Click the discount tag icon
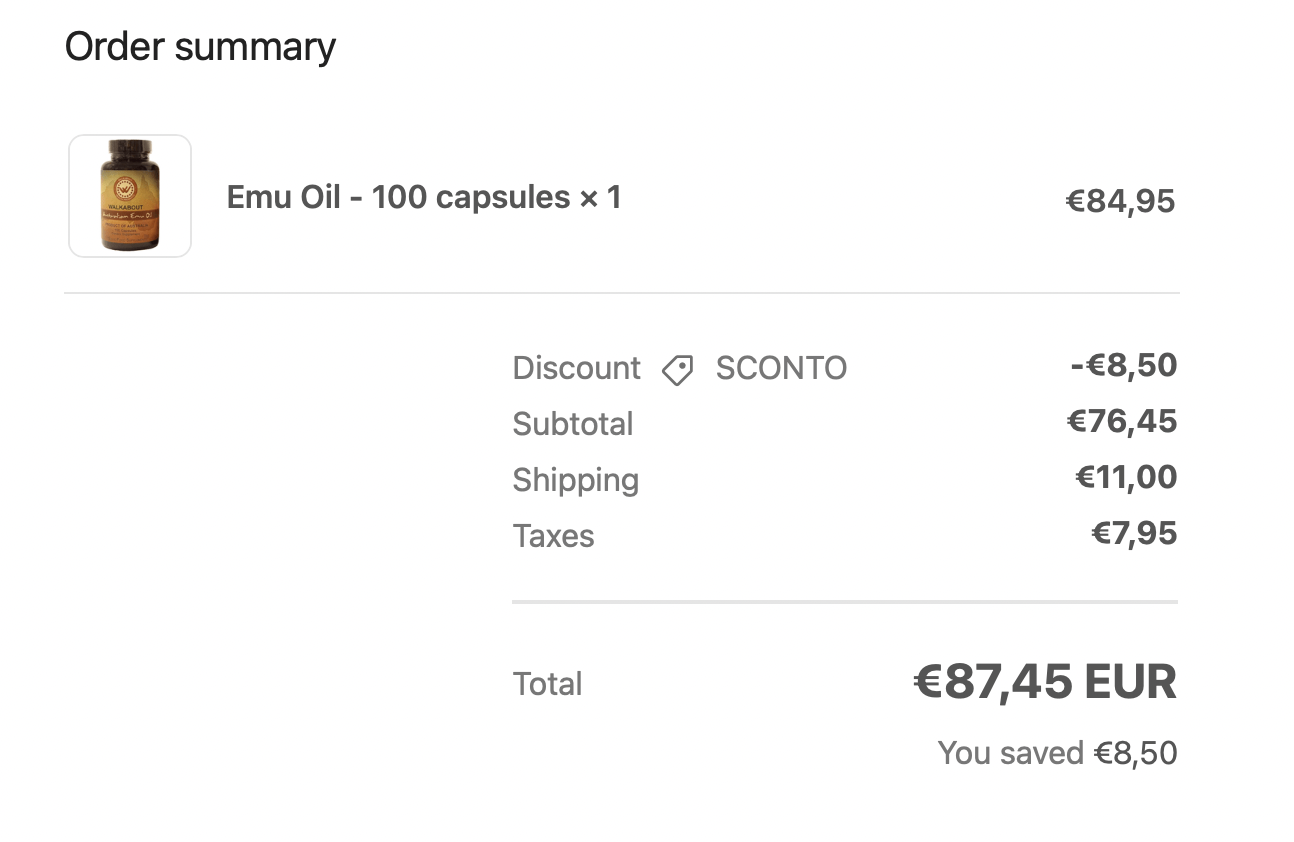 point(677,370)
